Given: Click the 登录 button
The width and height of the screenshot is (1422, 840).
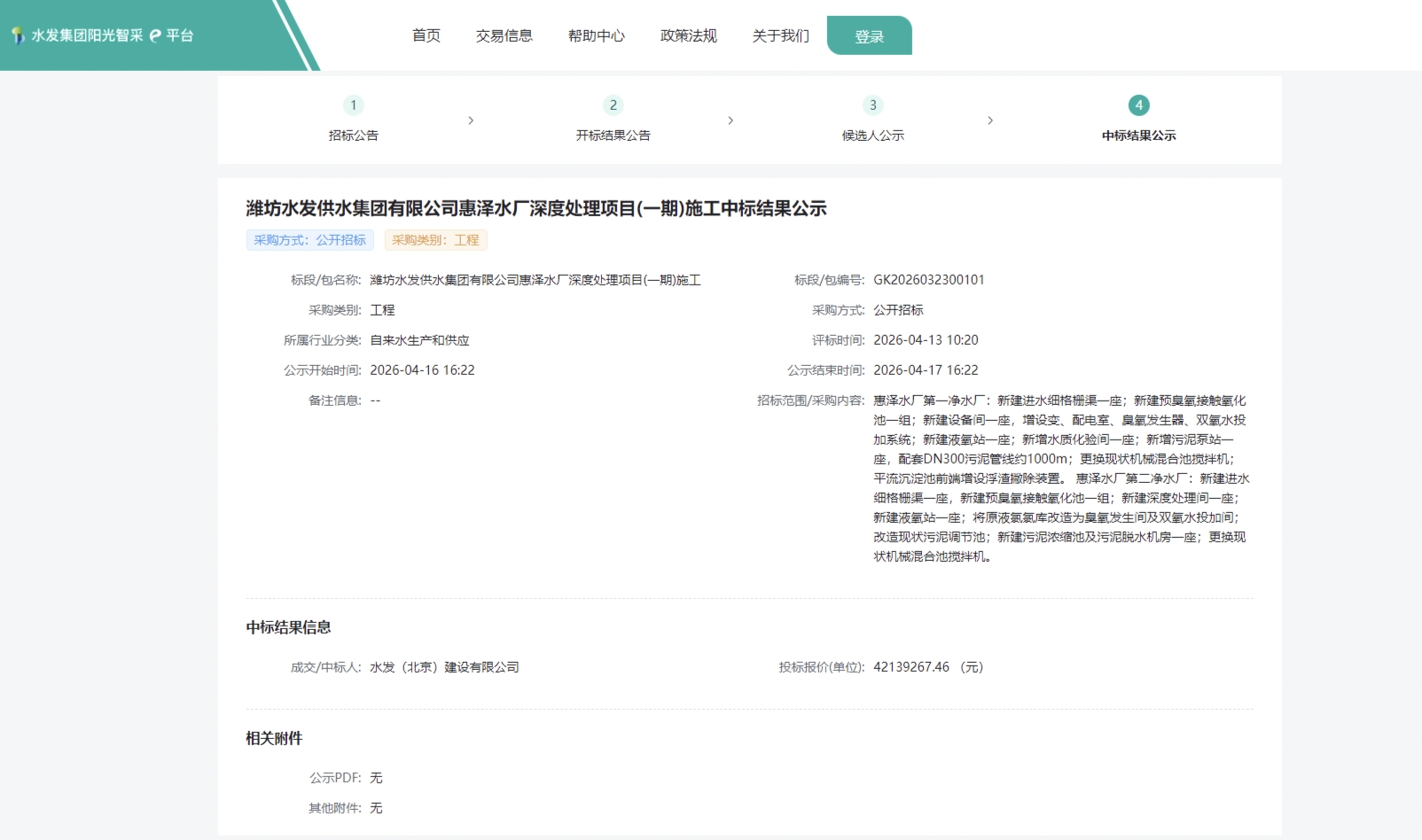Looking at the screenshot, I should click(870, 35).
